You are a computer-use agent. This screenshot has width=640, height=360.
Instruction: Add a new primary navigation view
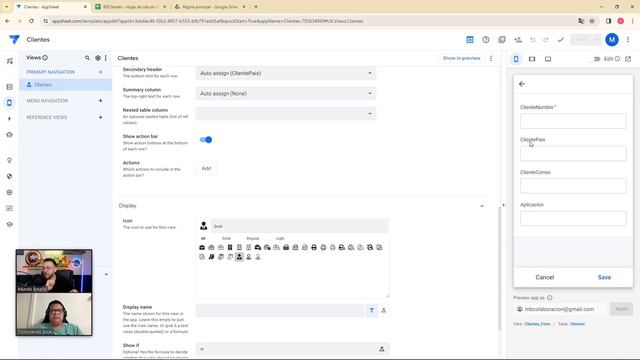(x=100, y=72)
